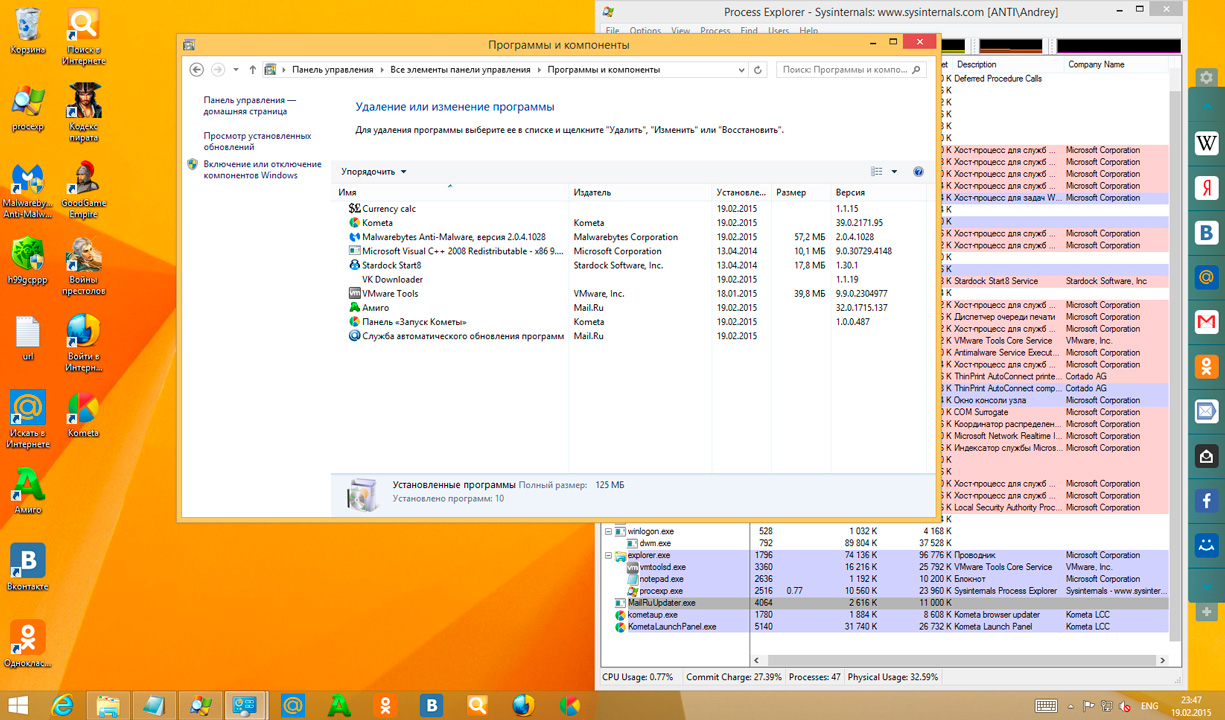The height and width of the screenshot is (720, 1225).
Task: Click the Programs and Features search field
Action: click(x=845, y=70)
